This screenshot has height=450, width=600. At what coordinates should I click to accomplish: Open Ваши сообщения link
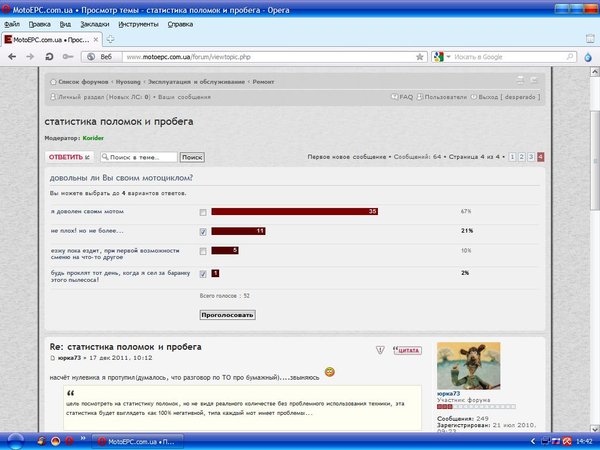184,97
